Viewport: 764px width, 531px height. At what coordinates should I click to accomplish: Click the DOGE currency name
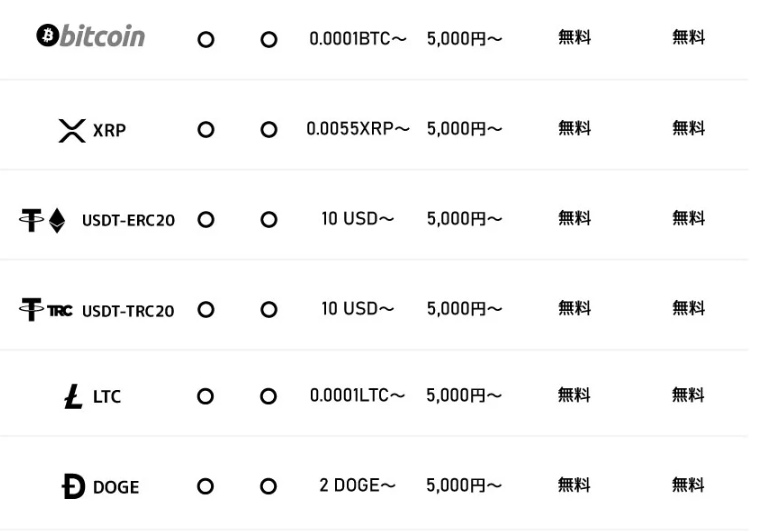pyautogui.click(x=116, y=488)
